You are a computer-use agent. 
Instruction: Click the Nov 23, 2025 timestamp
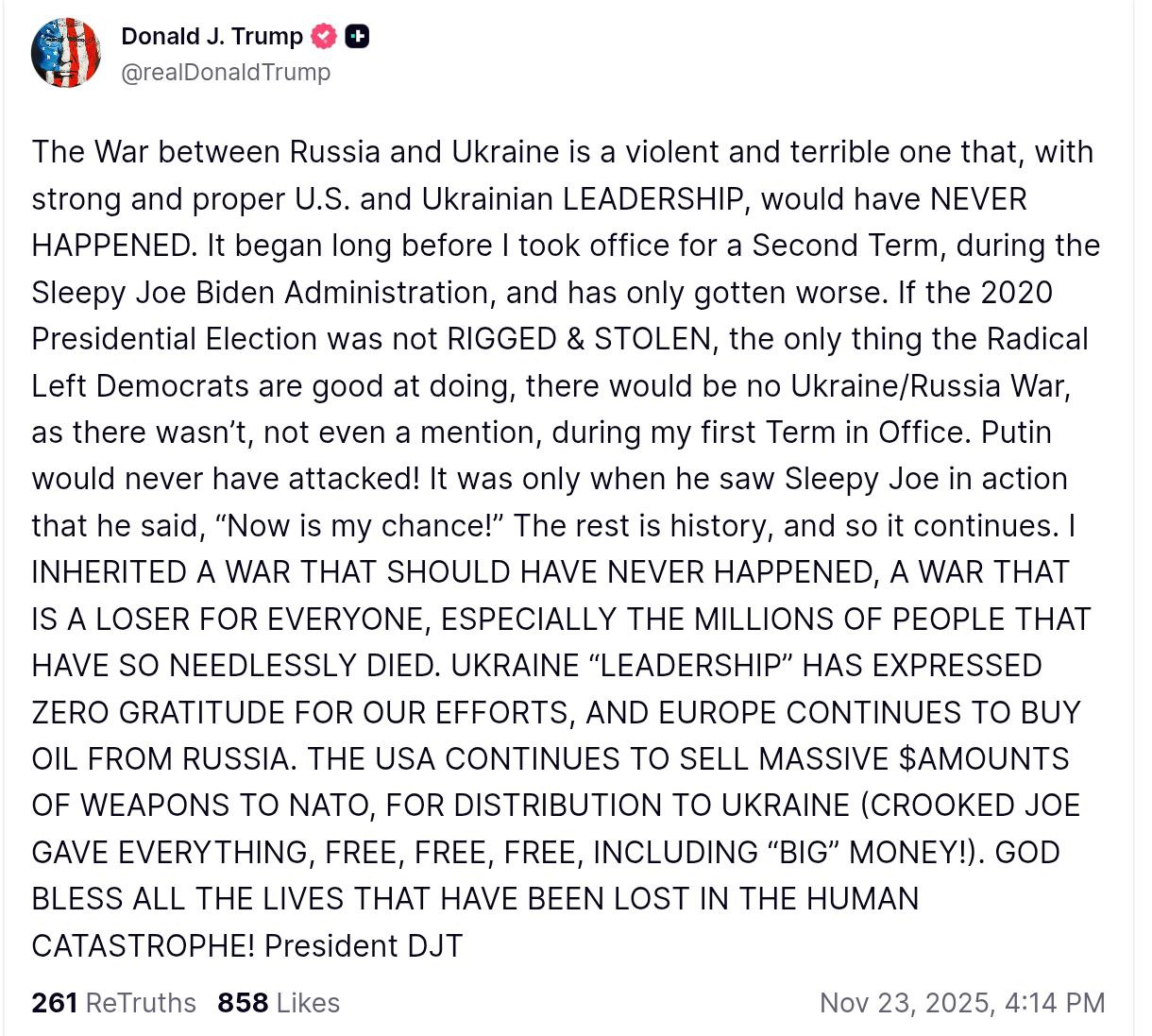pyautogui.click(x=961, y=1003)
